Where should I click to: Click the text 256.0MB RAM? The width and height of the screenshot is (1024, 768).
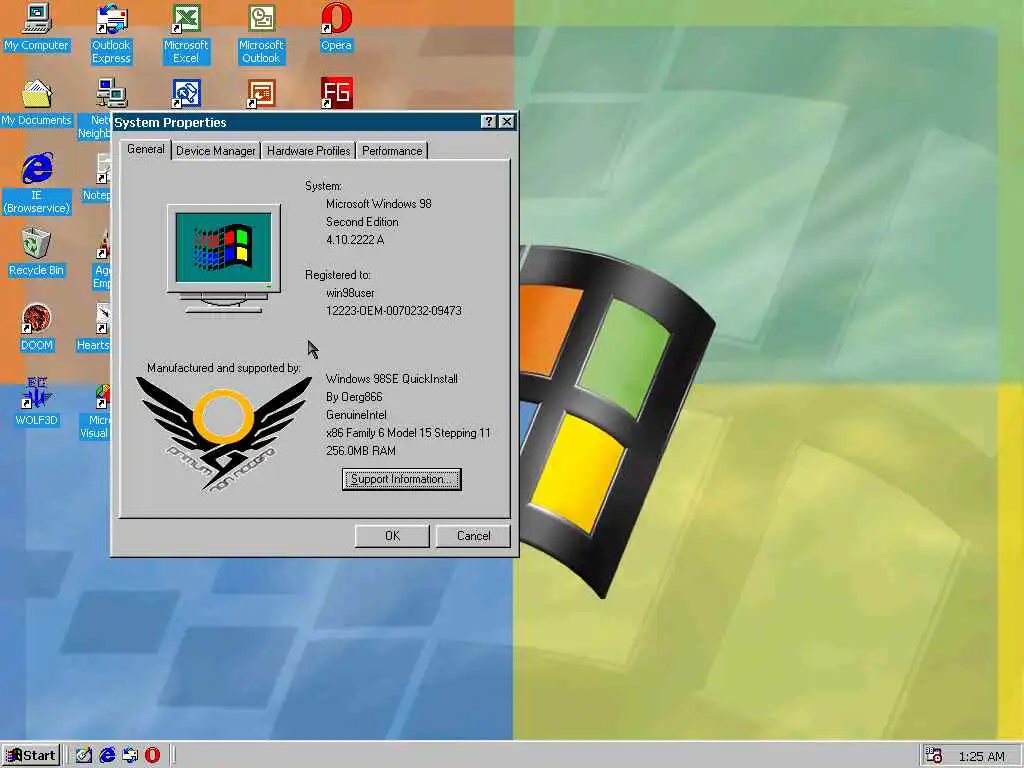point(360,451)
